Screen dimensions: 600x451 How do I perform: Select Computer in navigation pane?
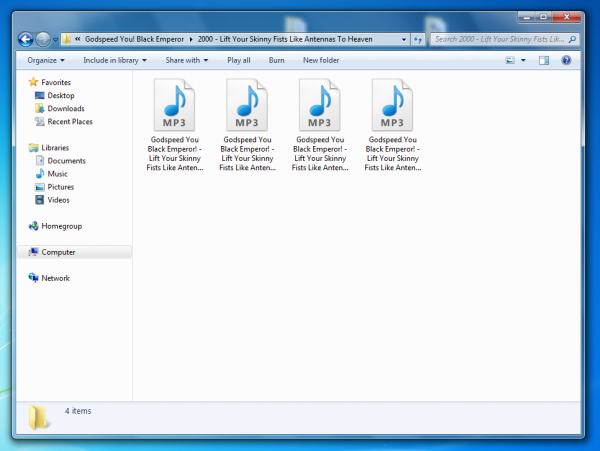[x=58, y=252]
